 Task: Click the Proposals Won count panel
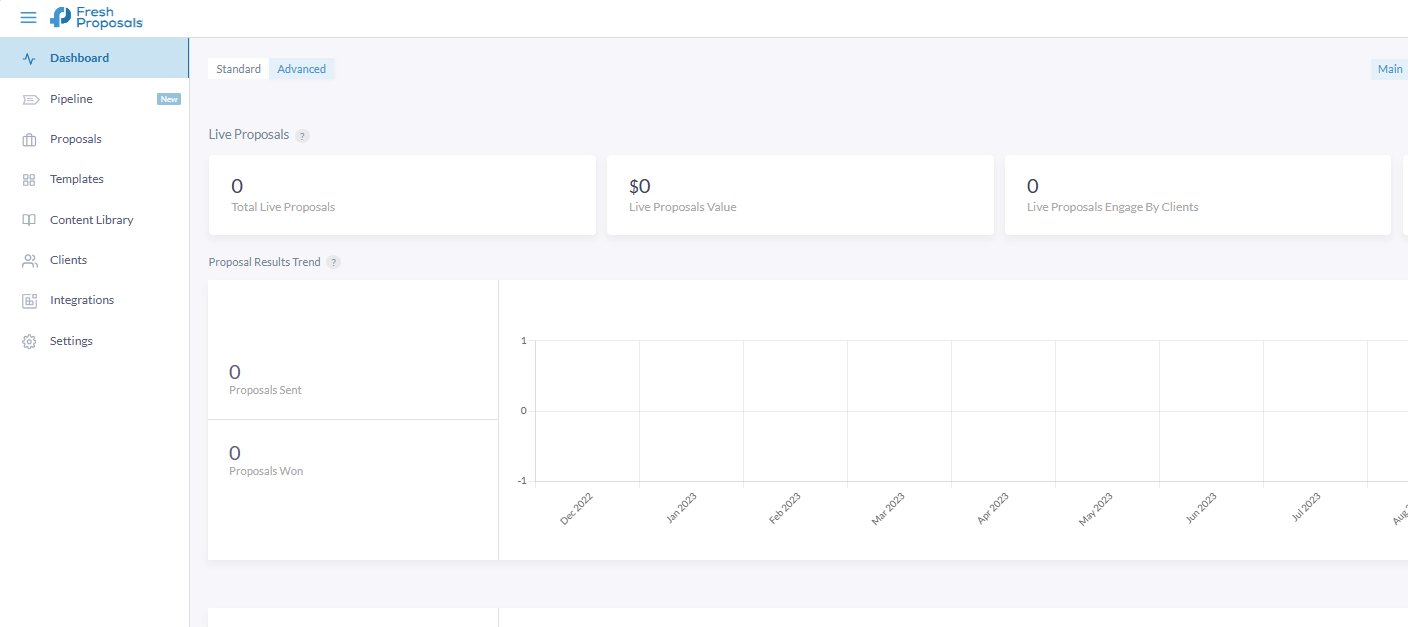[x=353, y=461]
